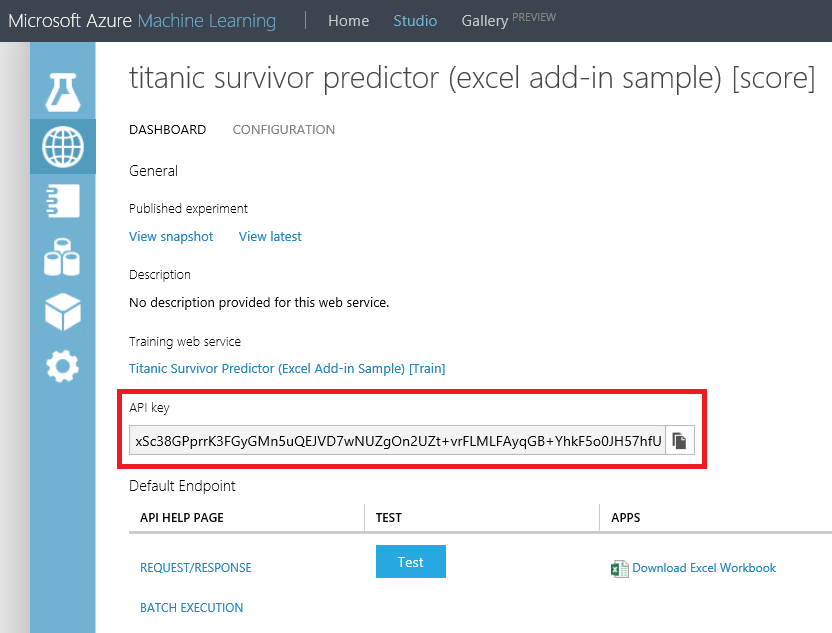Copy the API key using the copy icon

coord(679,440)
